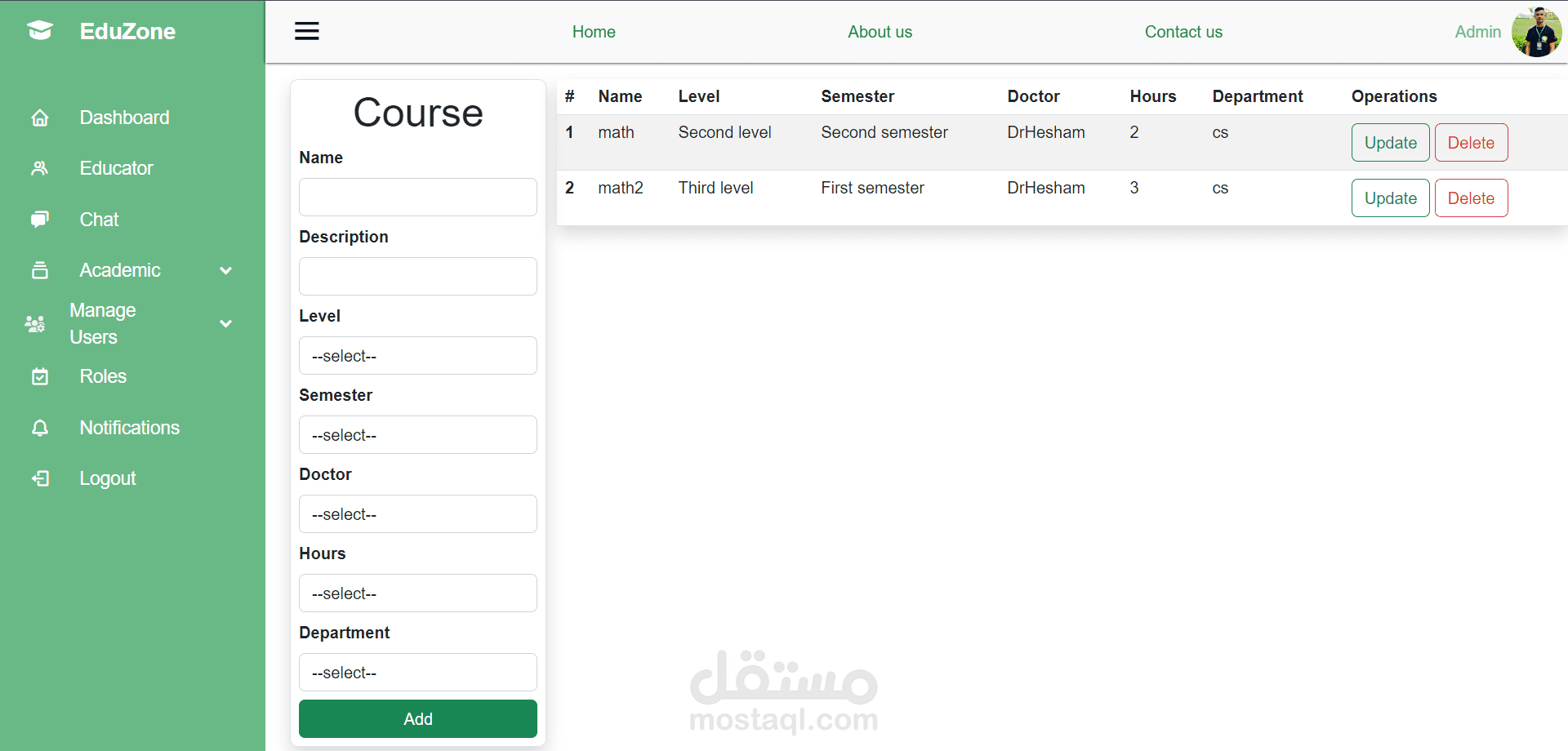Select the 'First semester' cell

(x=872, y=188)
